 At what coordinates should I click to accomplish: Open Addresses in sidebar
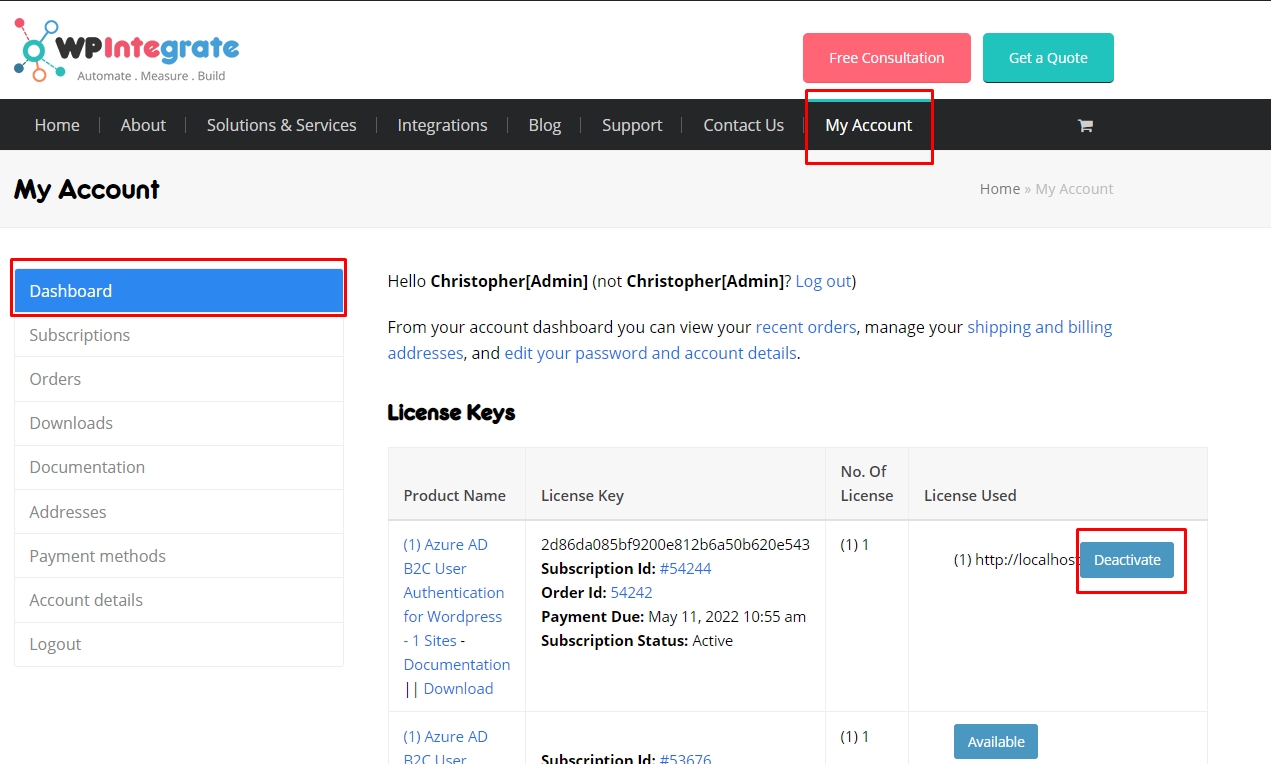tap(179, 512)
